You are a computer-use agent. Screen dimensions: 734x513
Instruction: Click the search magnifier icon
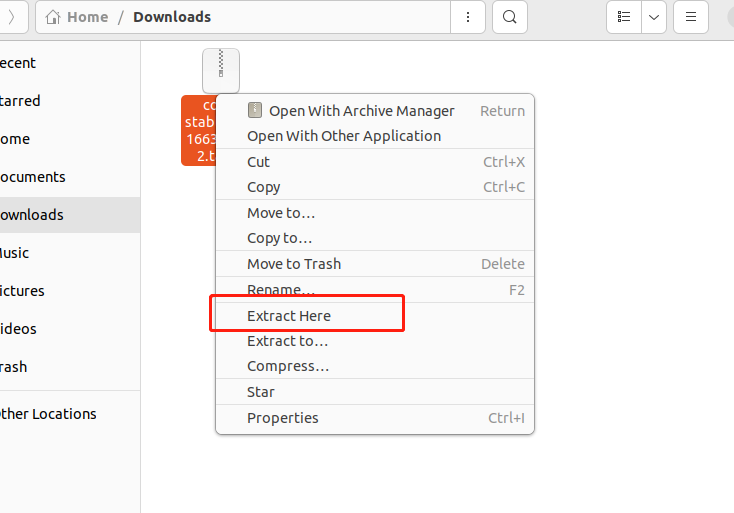click(510, 17)
